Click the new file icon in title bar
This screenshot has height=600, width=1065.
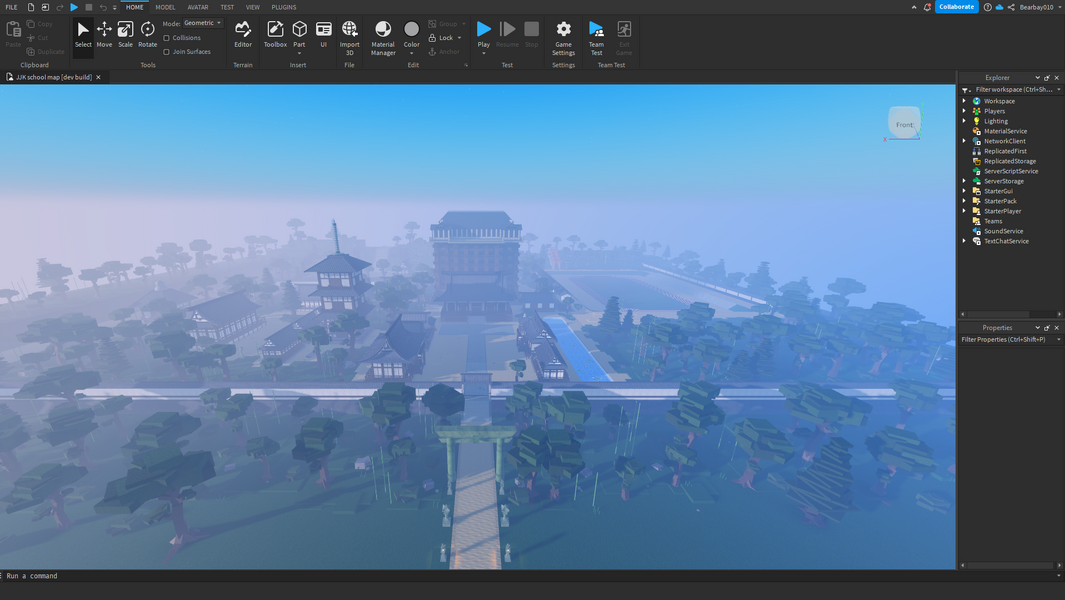(31, 7)
